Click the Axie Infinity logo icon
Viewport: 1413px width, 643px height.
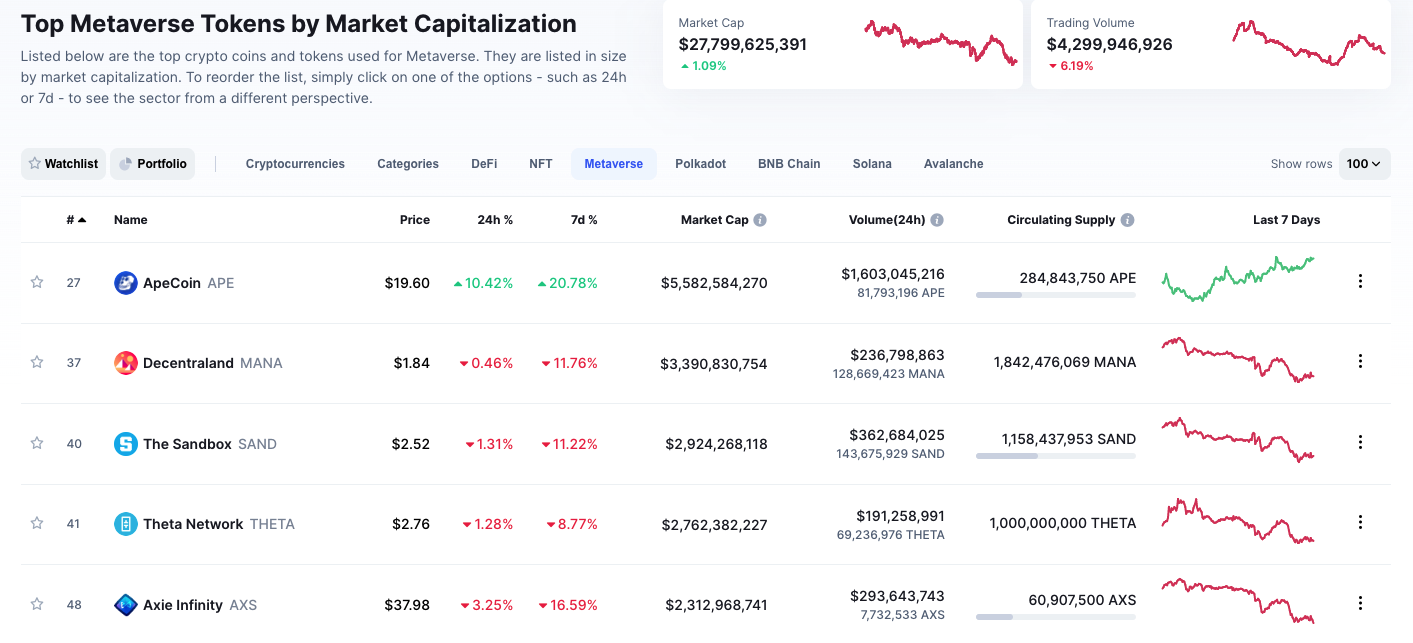[125, 605]
